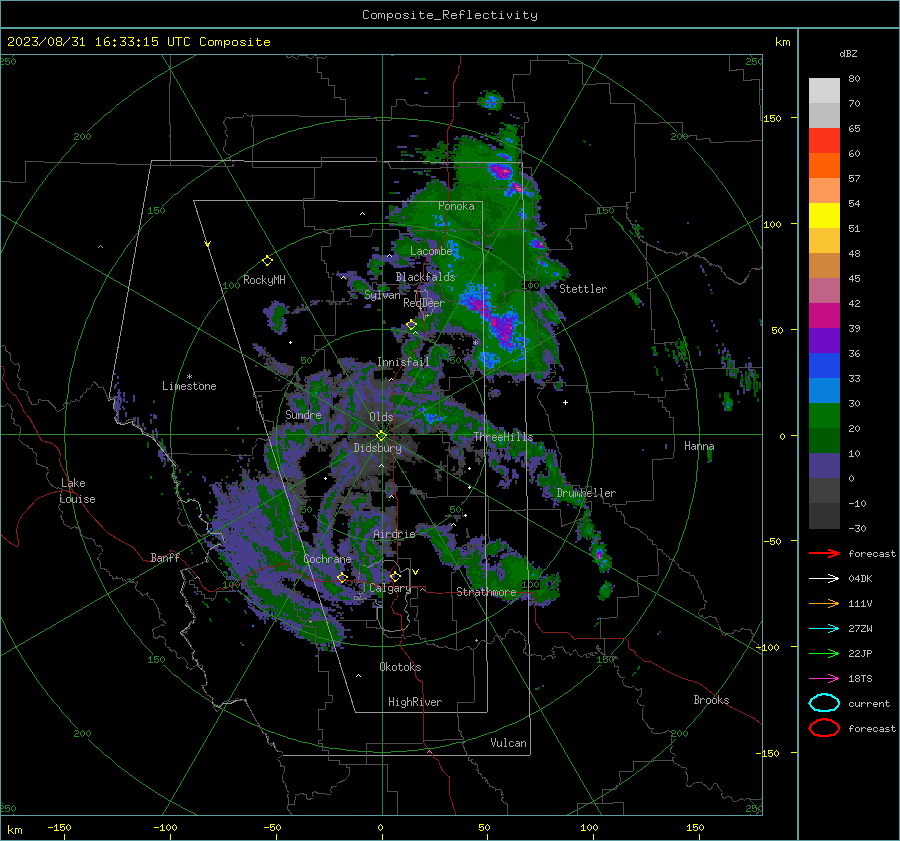Select the magenta 42–39 dBZ swatch

(x=824, y=315)
